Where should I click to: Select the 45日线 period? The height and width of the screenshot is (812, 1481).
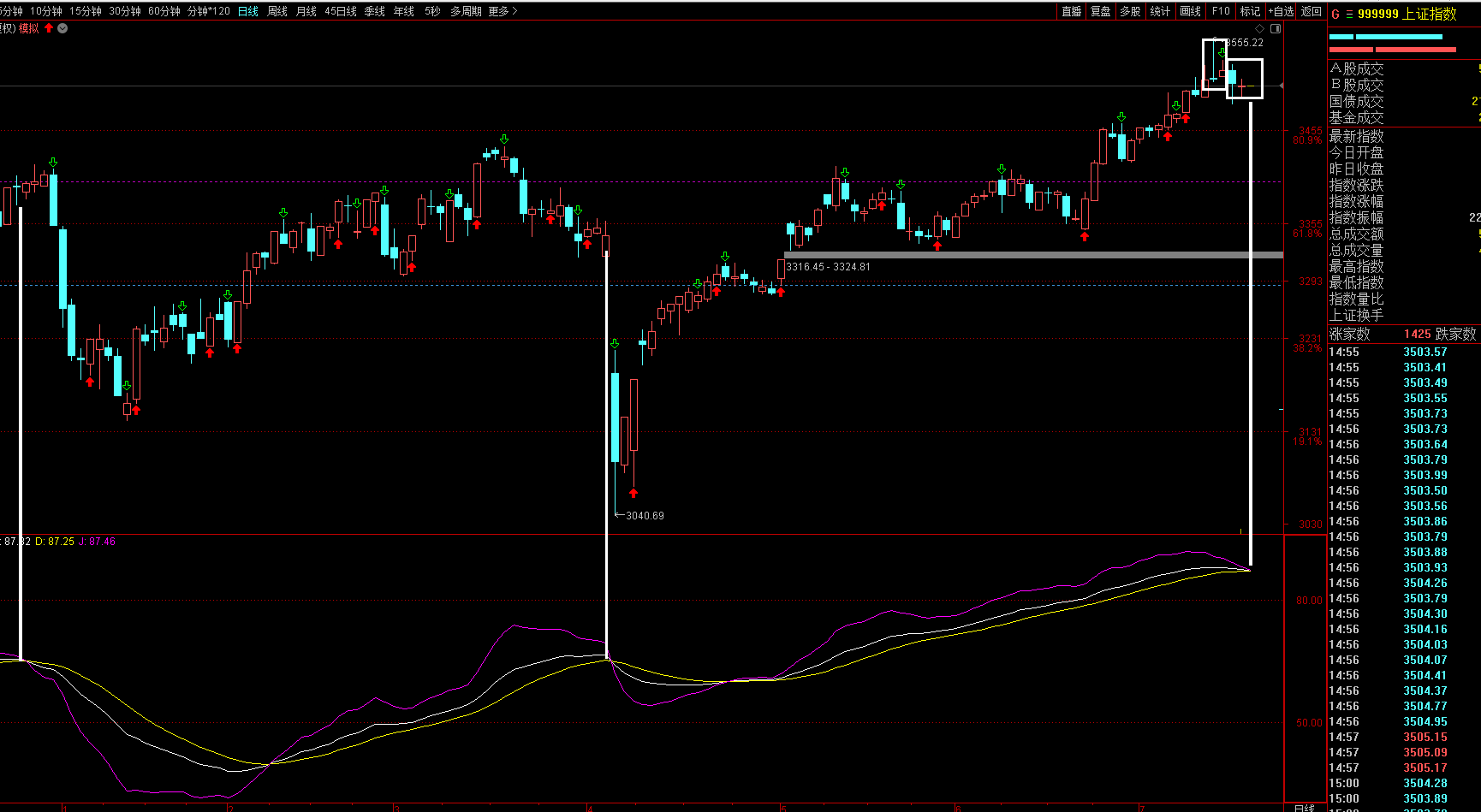pyautogui.click(x=341, y=11)
